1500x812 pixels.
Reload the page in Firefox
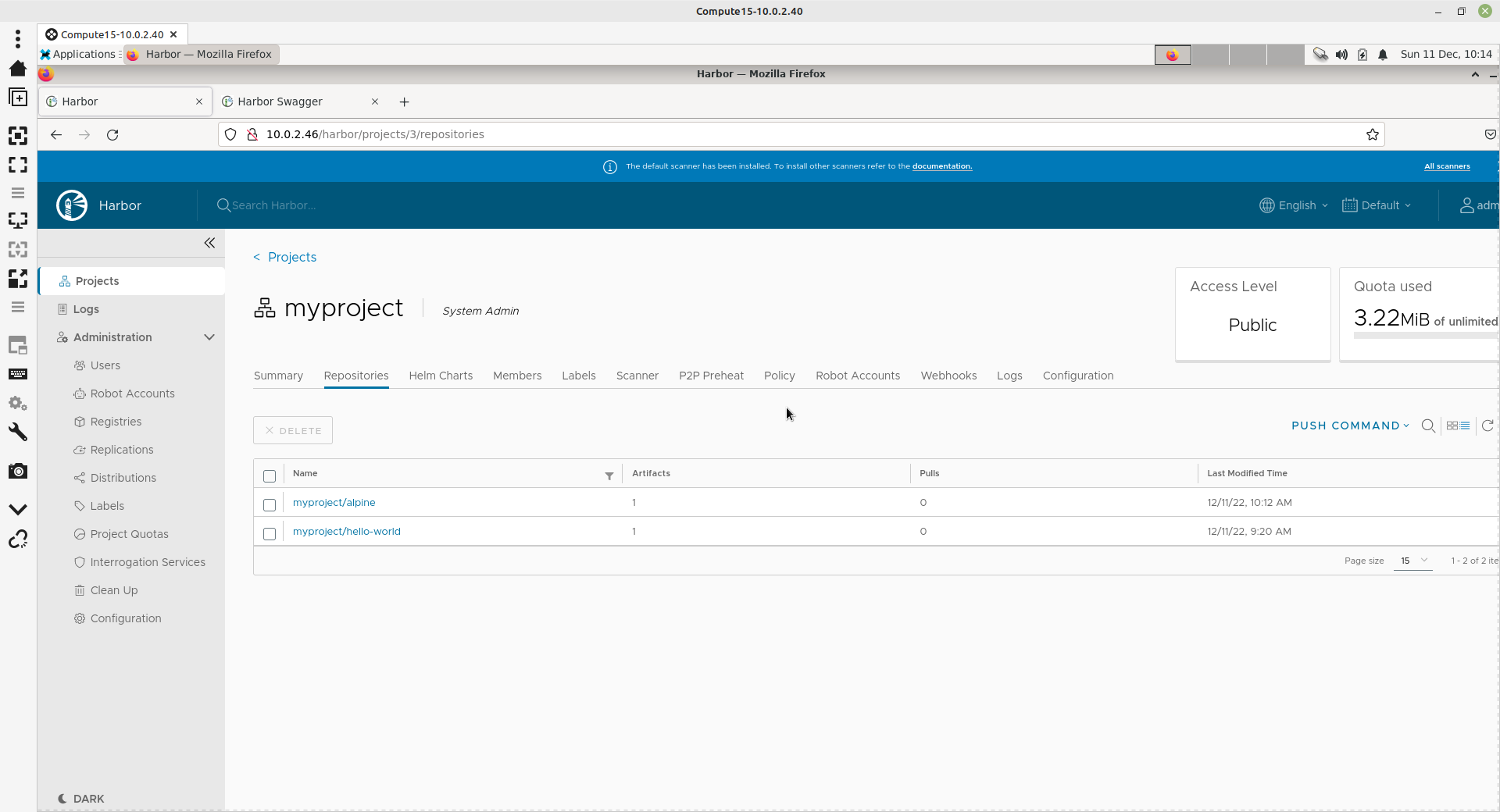(x=112, y=134)
